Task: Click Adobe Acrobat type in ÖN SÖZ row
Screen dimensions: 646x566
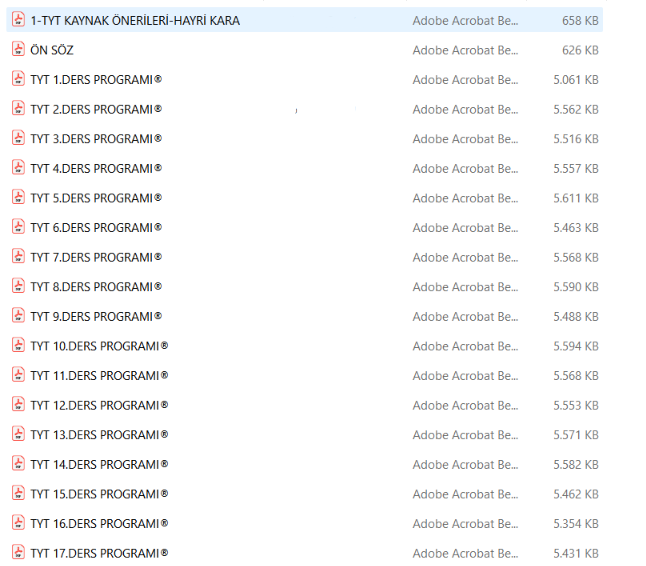Action: (466, 50)
